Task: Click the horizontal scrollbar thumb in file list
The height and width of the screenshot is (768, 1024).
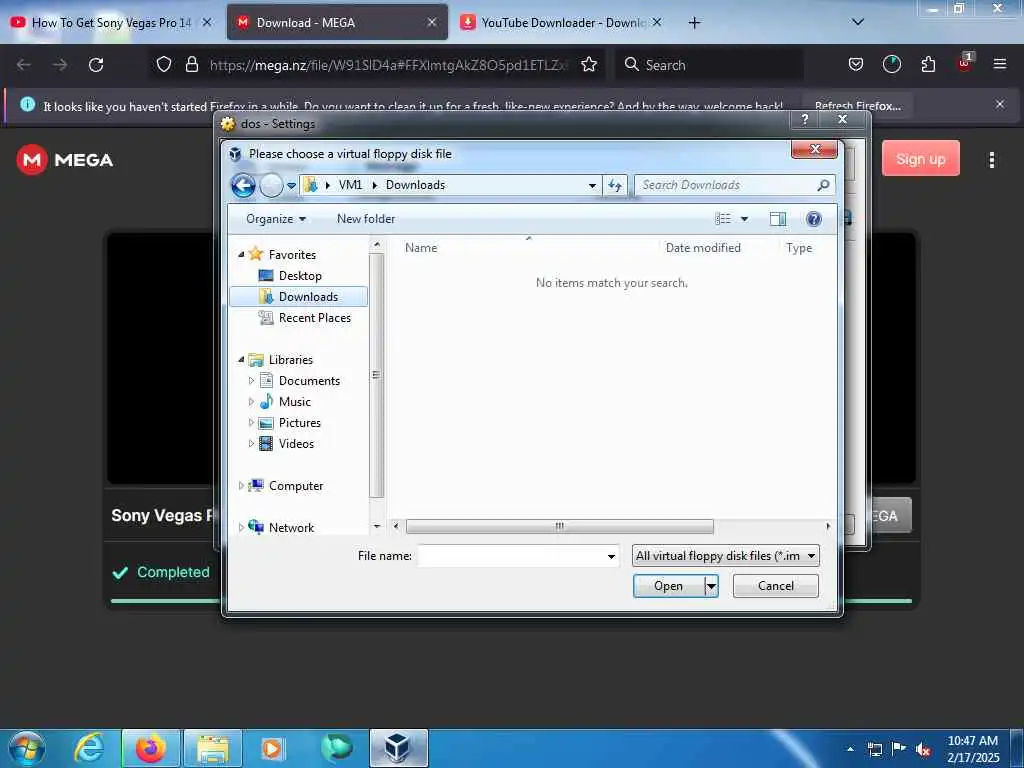Action: [x=560, y=526]
